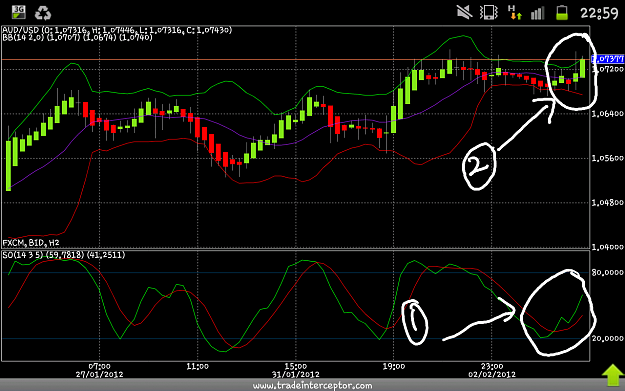Tap the 20.0000 stochastic level label
The width and height of the screenshot is (625, 391).
[607, 338]
